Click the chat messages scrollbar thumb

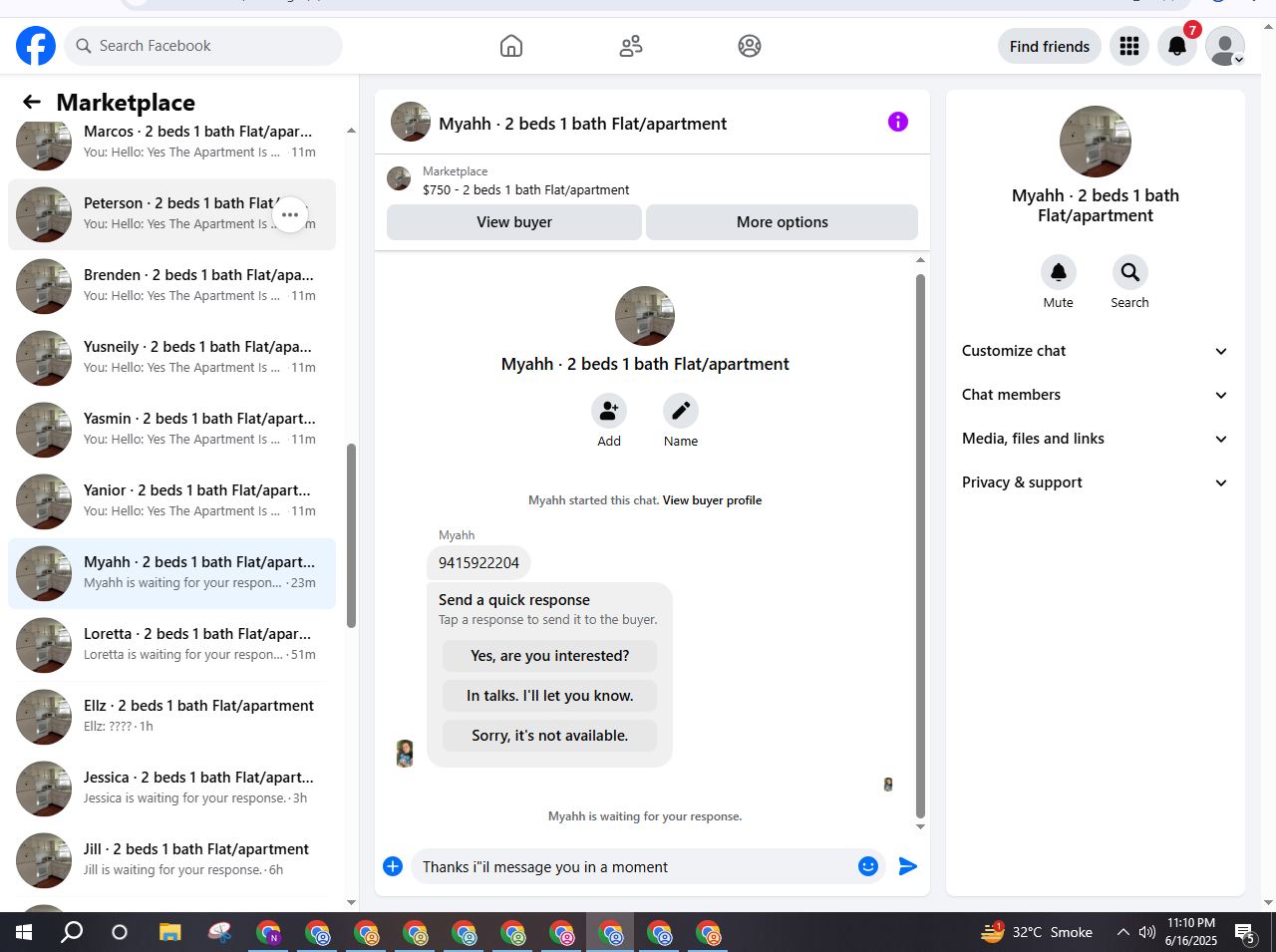tap(920, 546)
